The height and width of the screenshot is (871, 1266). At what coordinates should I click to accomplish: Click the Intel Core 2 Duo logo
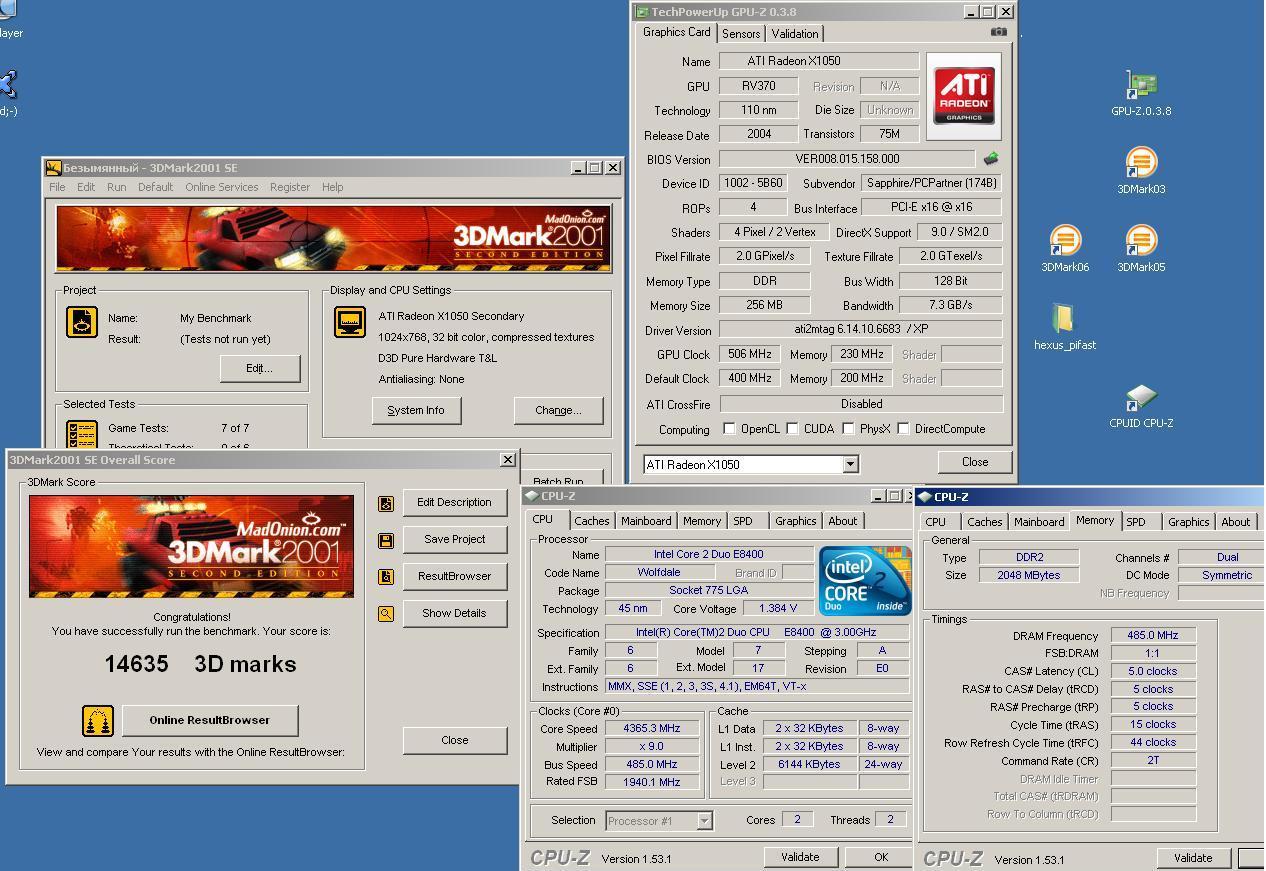point(865,580)
